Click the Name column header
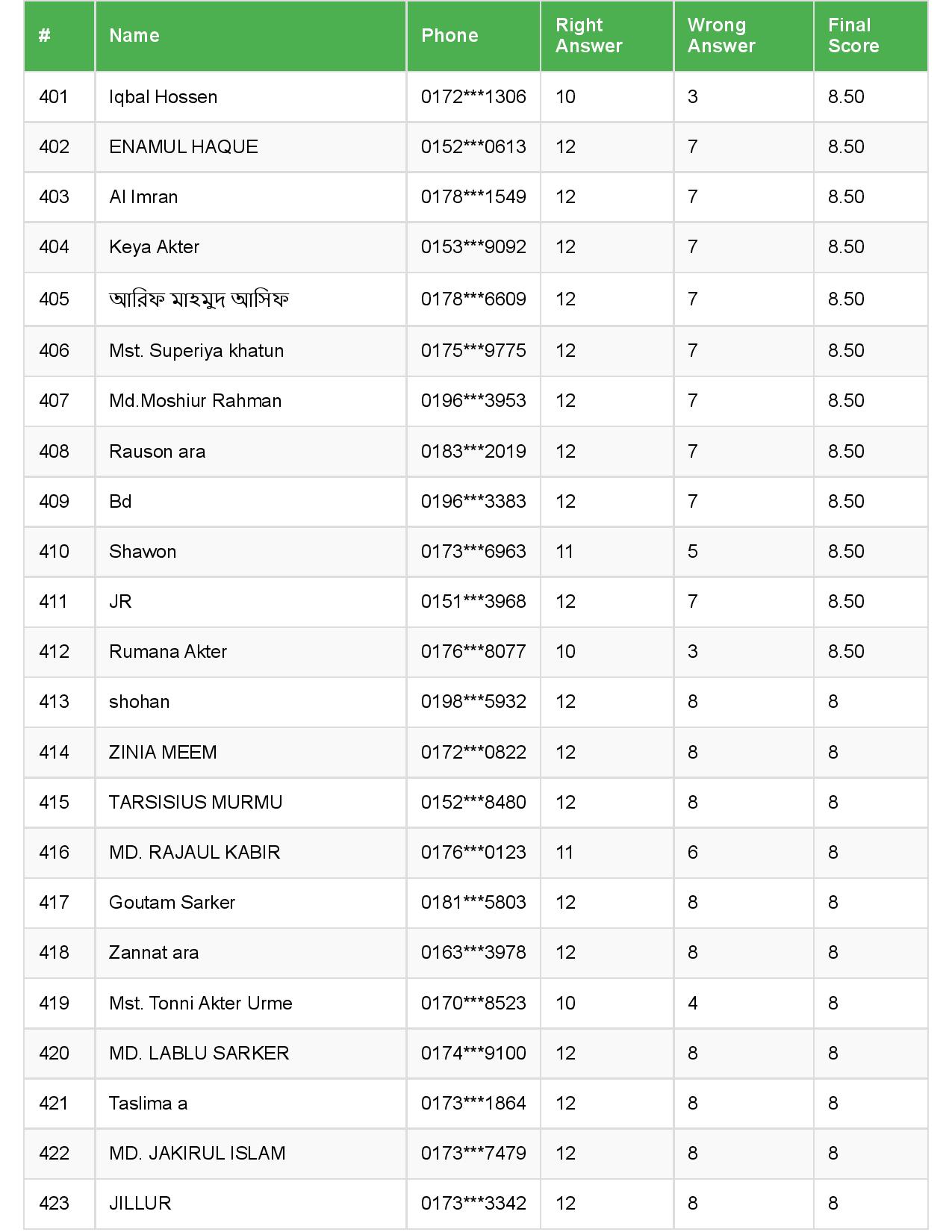Viewport: 952px width, 1232px height. click(x=134, y=36)
